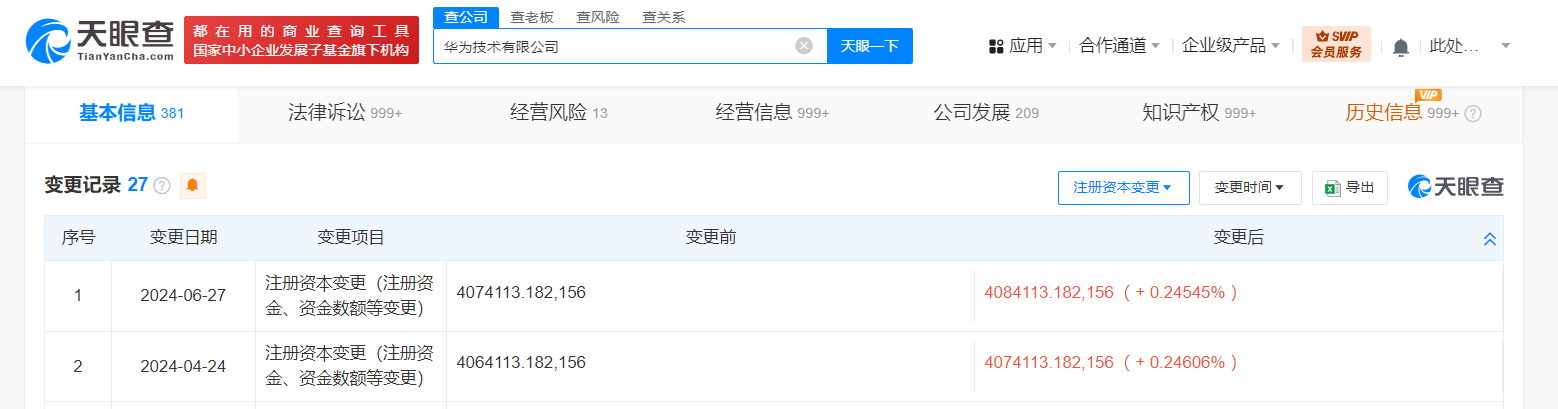Switch to the 经营风险 tab
Screen dimensions: 1558x409
point(558,113)
